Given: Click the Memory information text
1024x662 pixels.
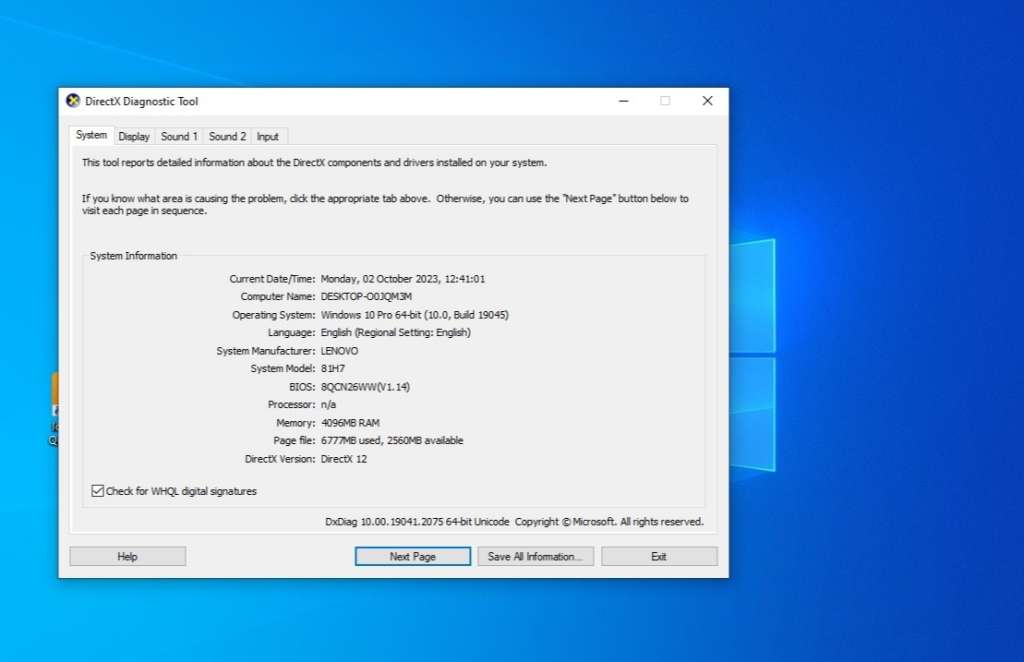Looking at the screenshot, I should point(352,422).
